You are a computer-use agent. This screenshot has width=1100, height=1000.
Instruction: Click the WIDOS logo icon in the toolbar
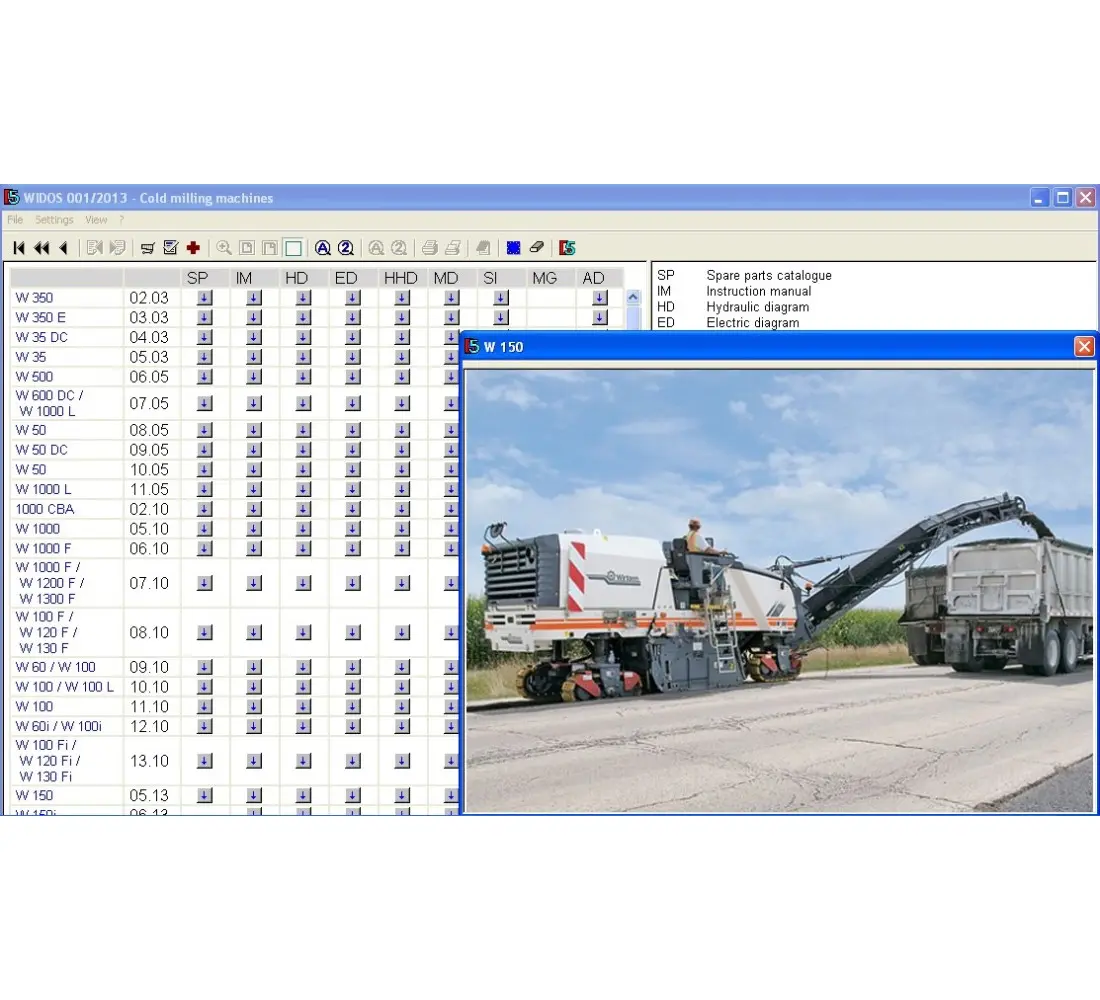(x=567, y=248)
